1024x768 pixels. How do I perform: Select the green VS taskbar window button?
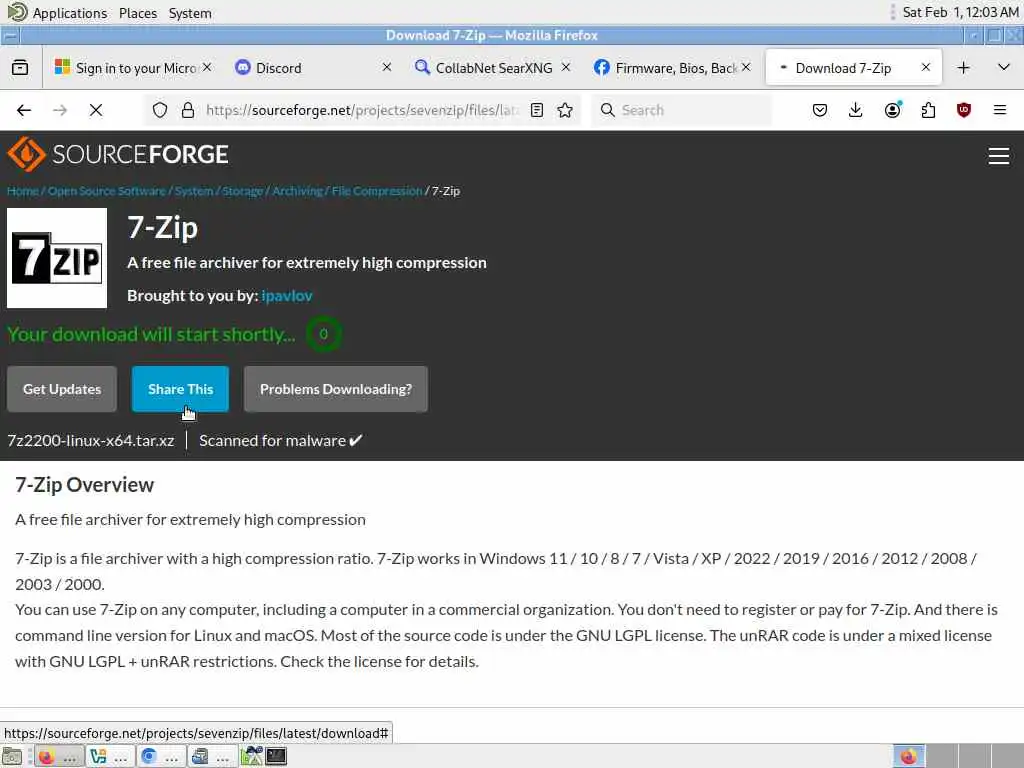click(x=110, y=756)
